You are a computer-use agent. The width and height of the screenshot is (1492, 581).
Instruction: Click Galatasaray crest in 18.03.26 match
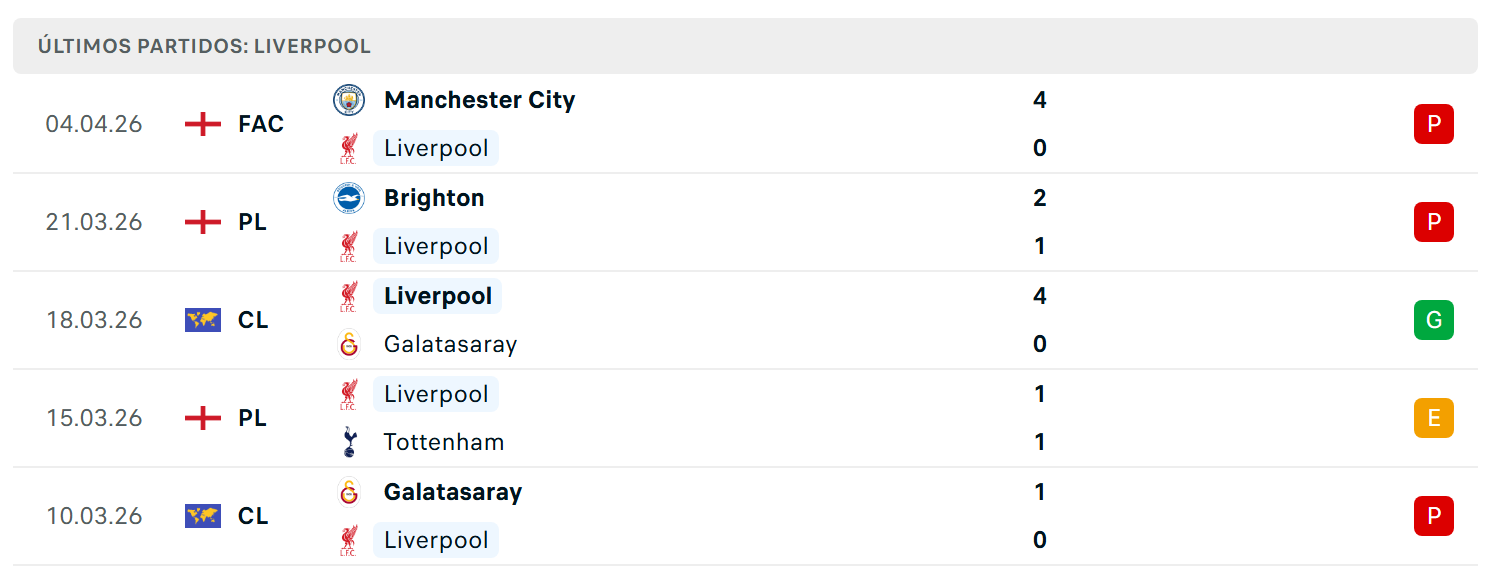pyautogui.click(x=349, y=344)
